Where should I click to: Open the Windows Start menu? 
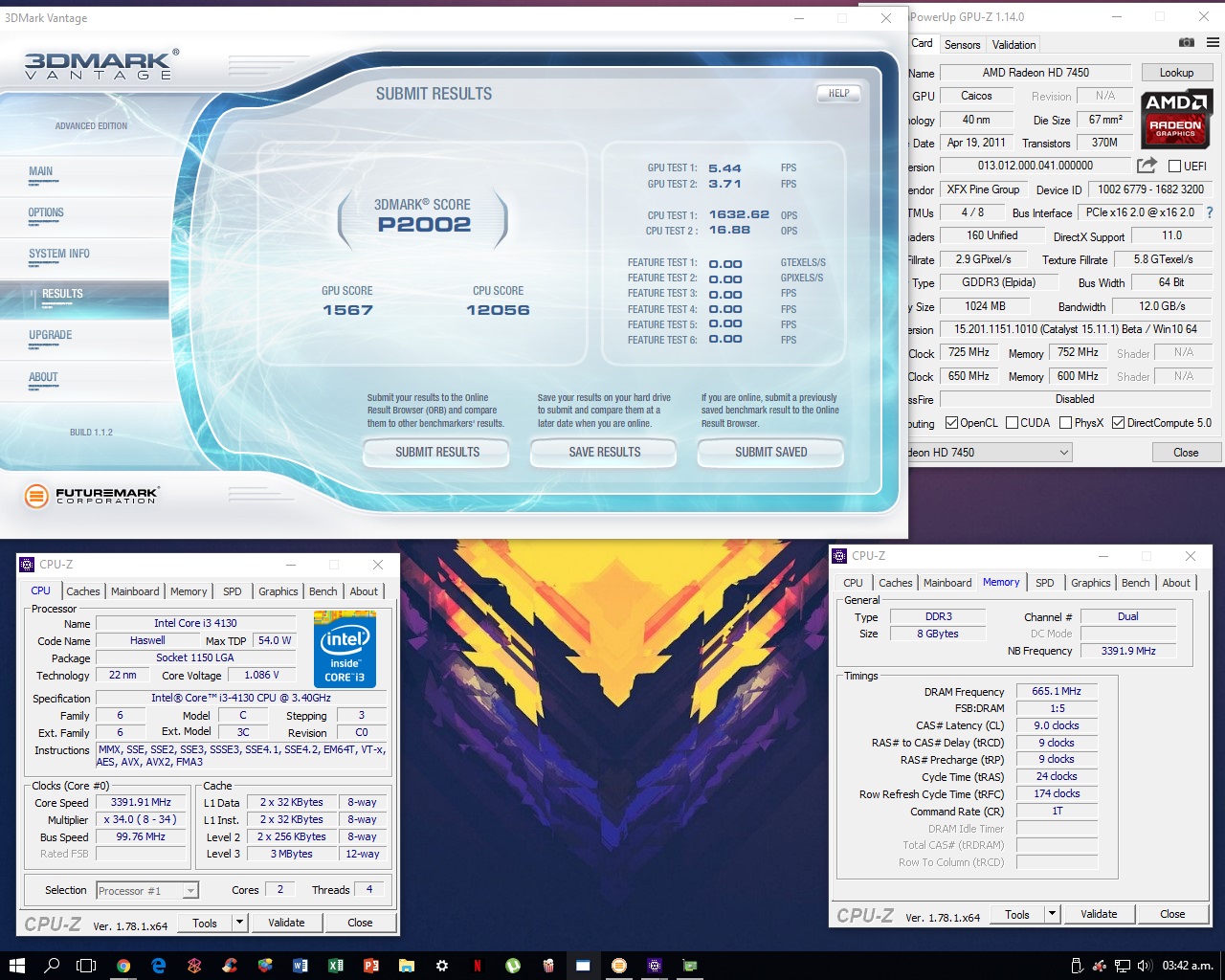(x=16, y=966)
